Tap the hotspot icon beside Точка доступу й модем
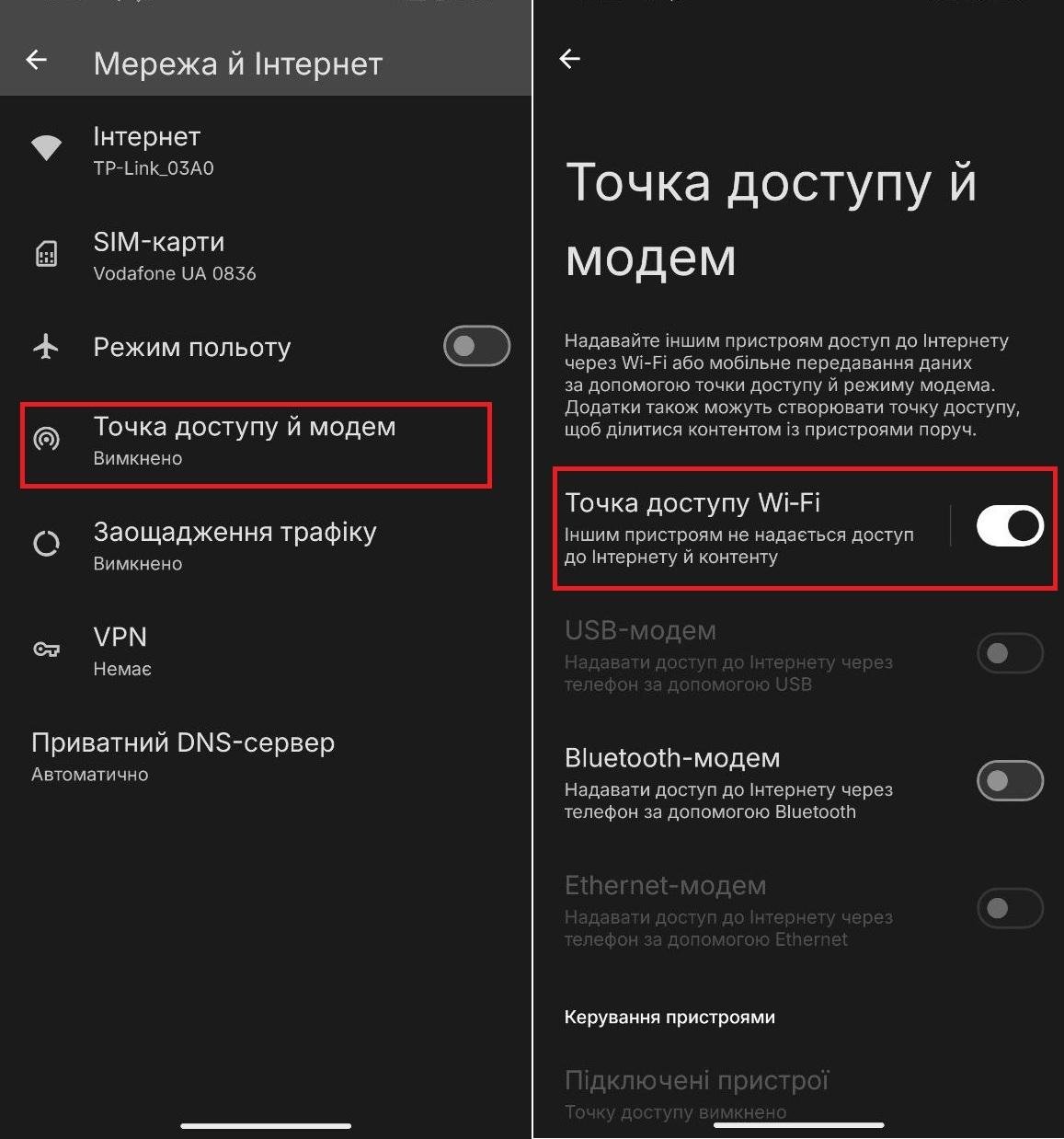Image resolution: width=1064 pixels, height=1139 pixels. 46,440
